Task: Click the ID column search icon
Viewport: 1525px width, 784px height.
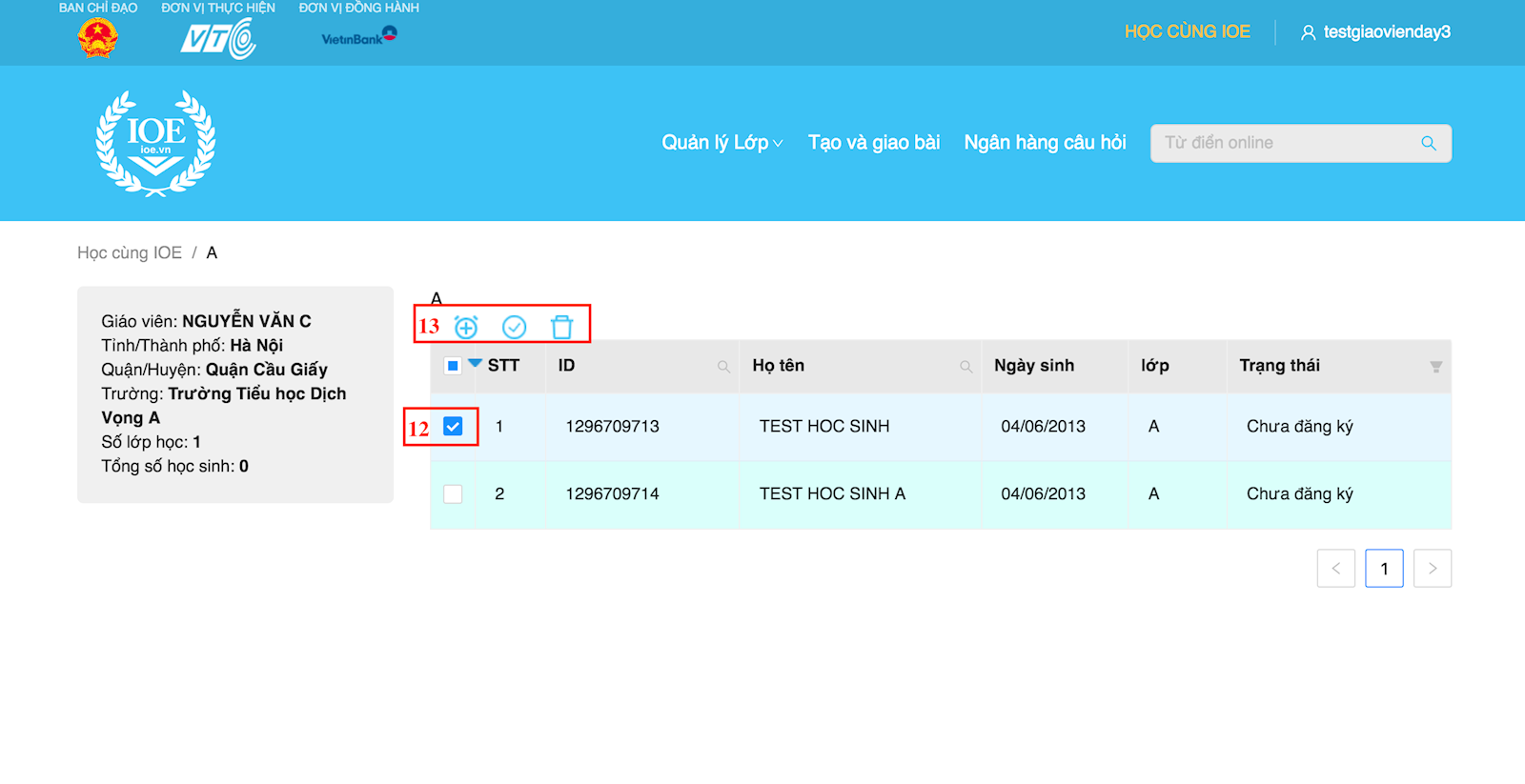Action: (x=723, y=367)
